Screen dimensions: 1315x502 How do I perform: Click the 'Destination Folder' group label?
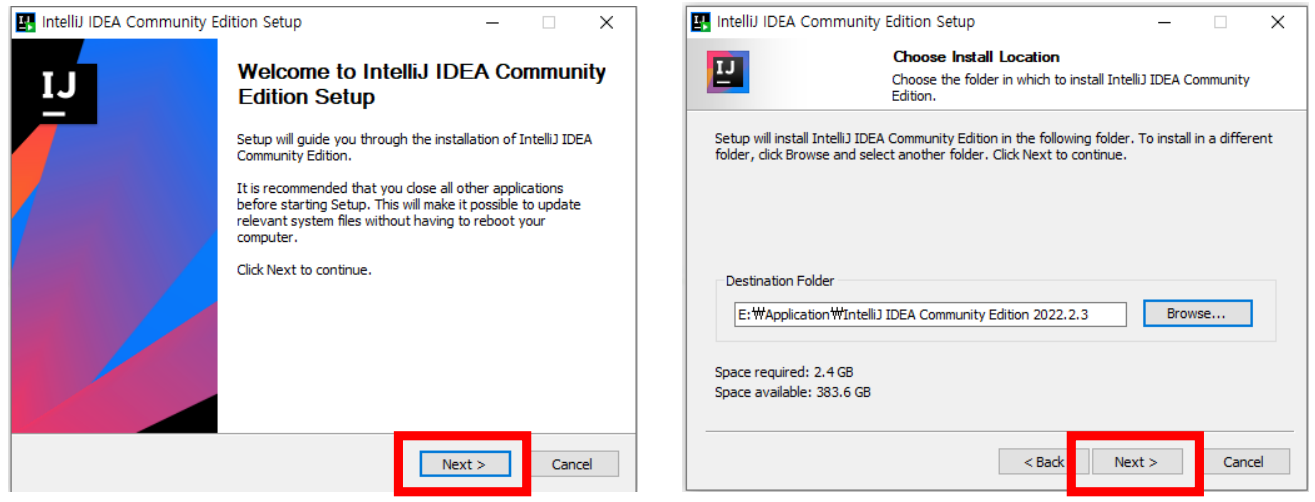pos(780,281)
